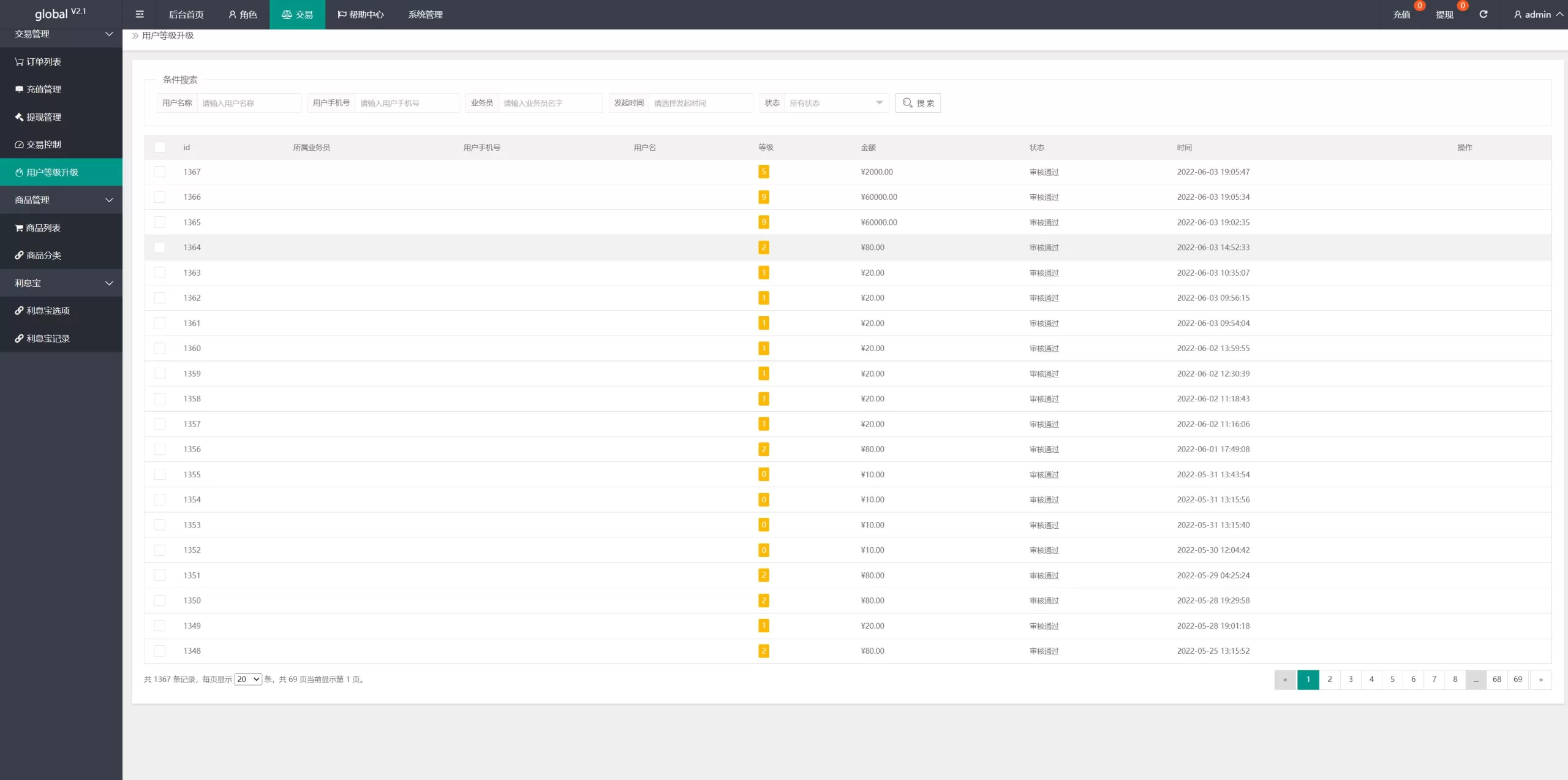Open the 状态 所有状态 dropdown

(x=835, y=103)
